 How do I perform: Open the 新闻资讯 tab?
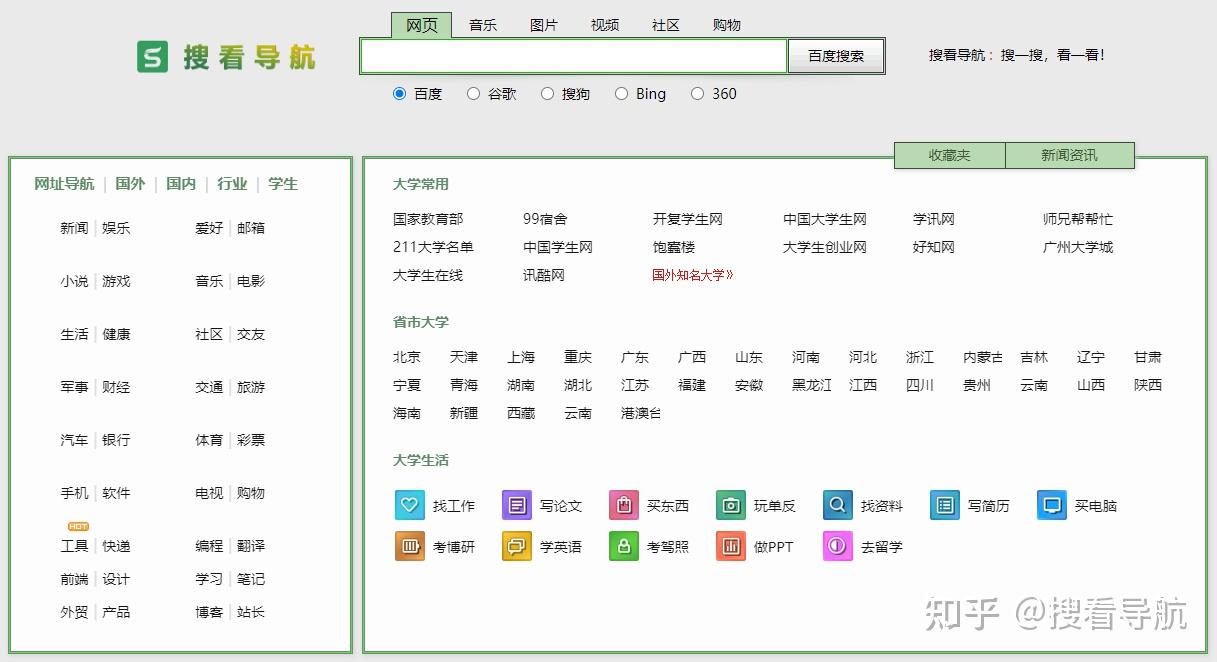click(x=1069, y=155)
